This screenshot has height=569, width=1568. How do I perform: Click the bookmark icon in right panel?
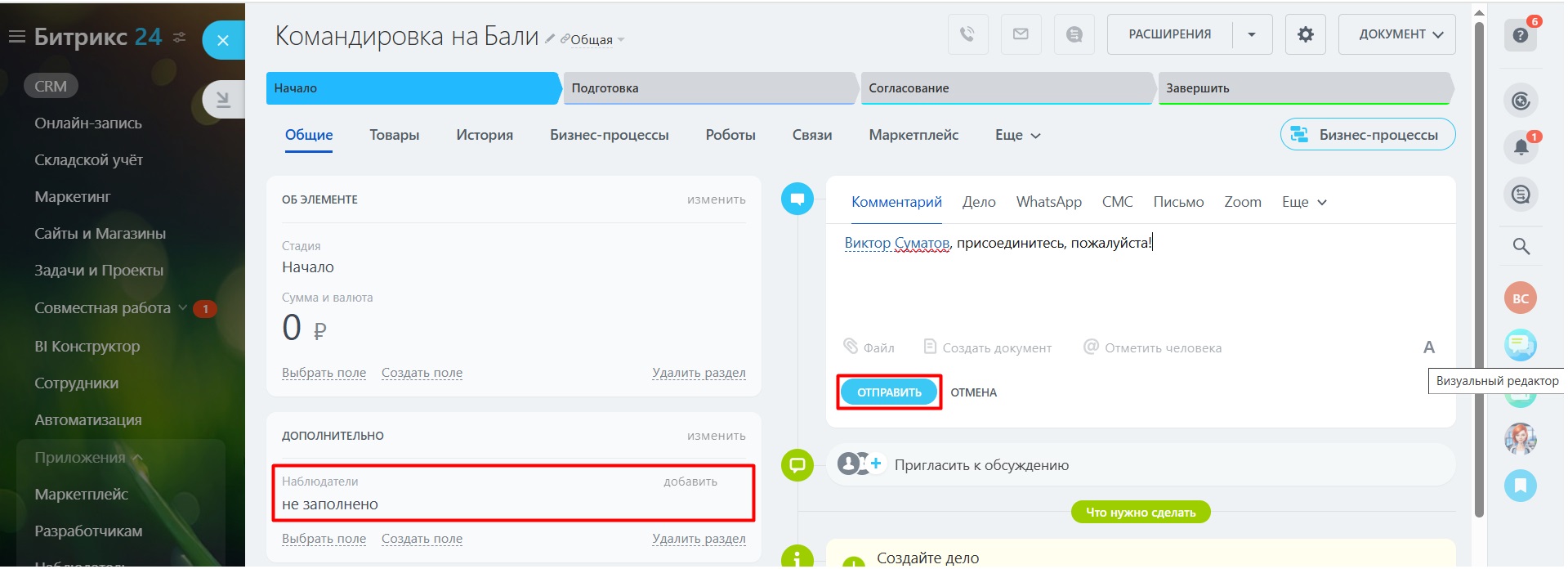[x=1521, y=486]
